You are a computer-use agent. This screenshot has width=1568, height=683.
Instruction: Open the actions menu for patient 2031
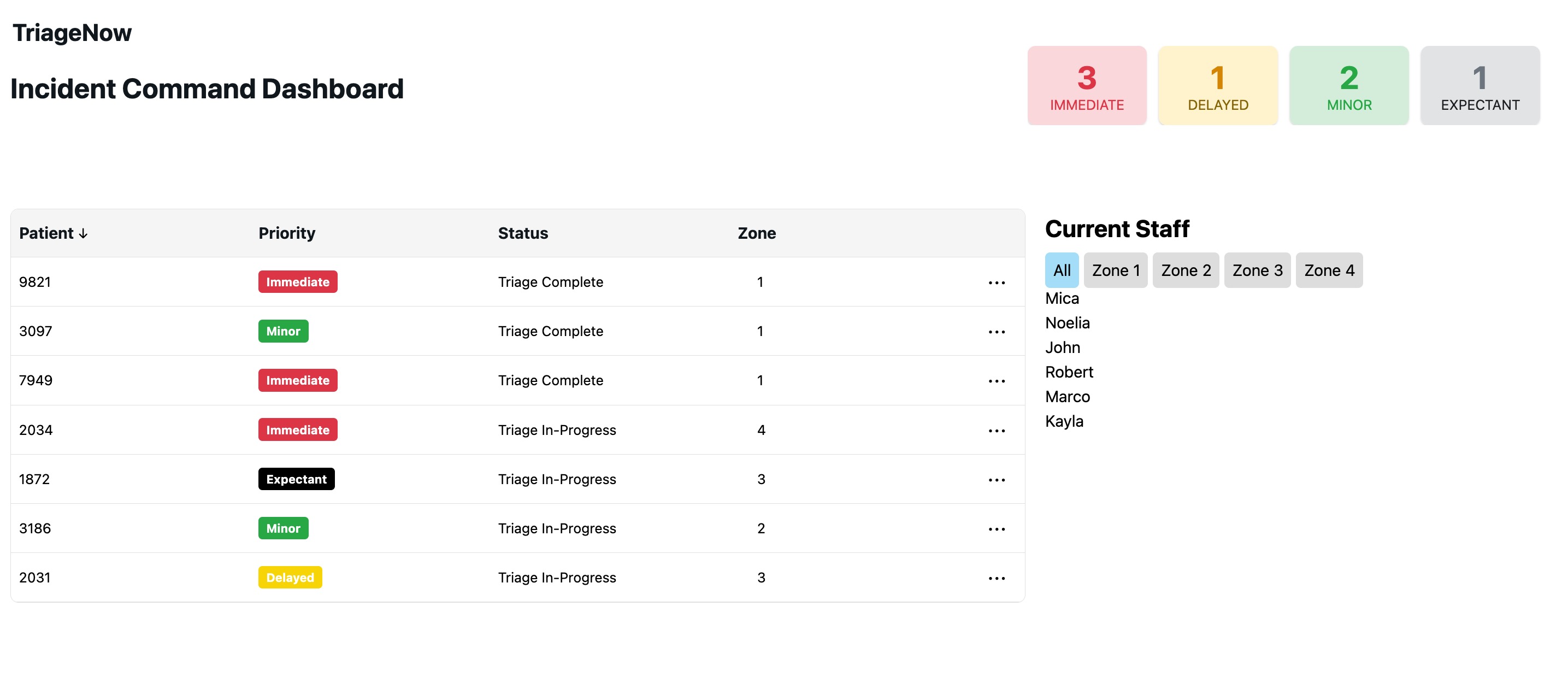pyautogui.click(x=997, y=578)
